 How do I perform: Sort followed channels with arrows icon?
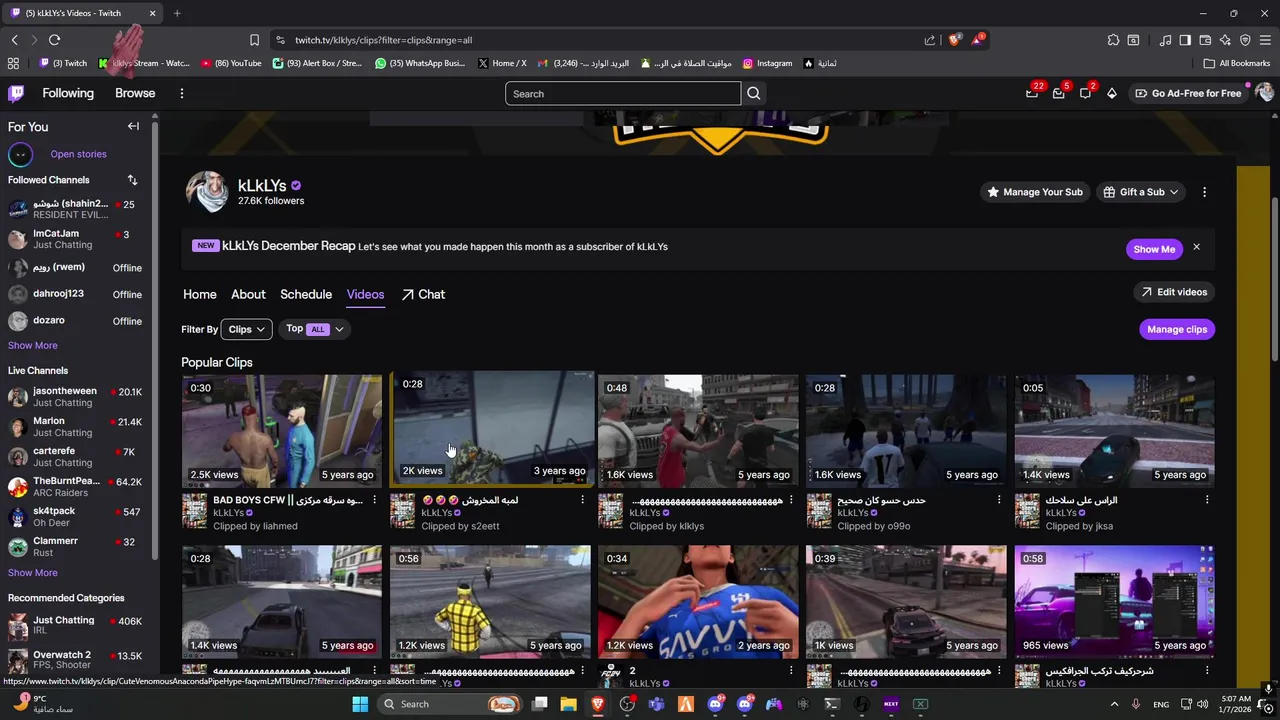point(132,180)
